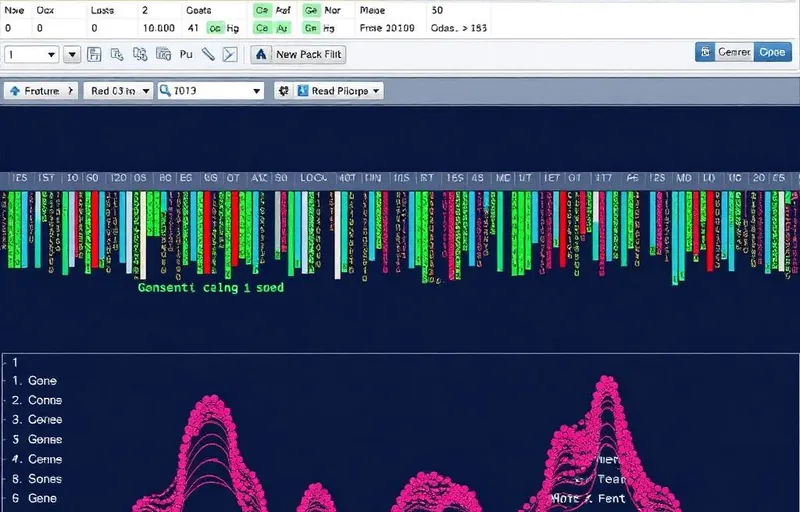Click the Meoe header cell
Viewport: 800px width, 512px height.
click(x=372, y=10)
